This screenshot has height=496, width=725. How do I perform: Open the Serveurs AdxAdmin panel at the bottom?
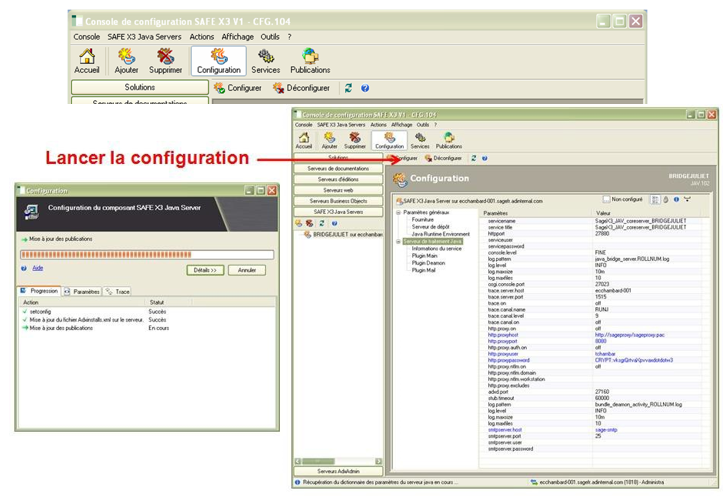[x=338, y=471]
